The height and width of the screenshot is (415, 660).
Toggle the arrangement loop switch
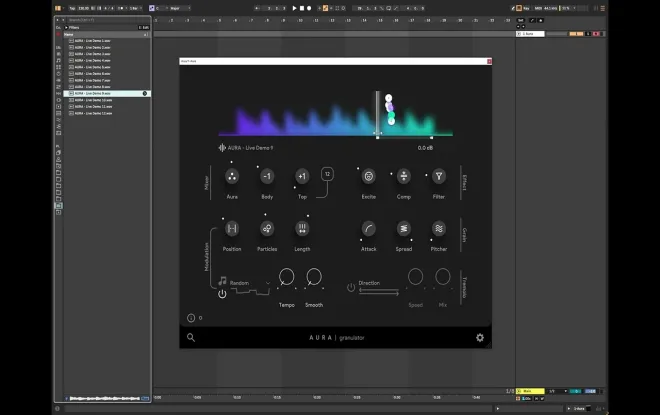tap(389, 8)
